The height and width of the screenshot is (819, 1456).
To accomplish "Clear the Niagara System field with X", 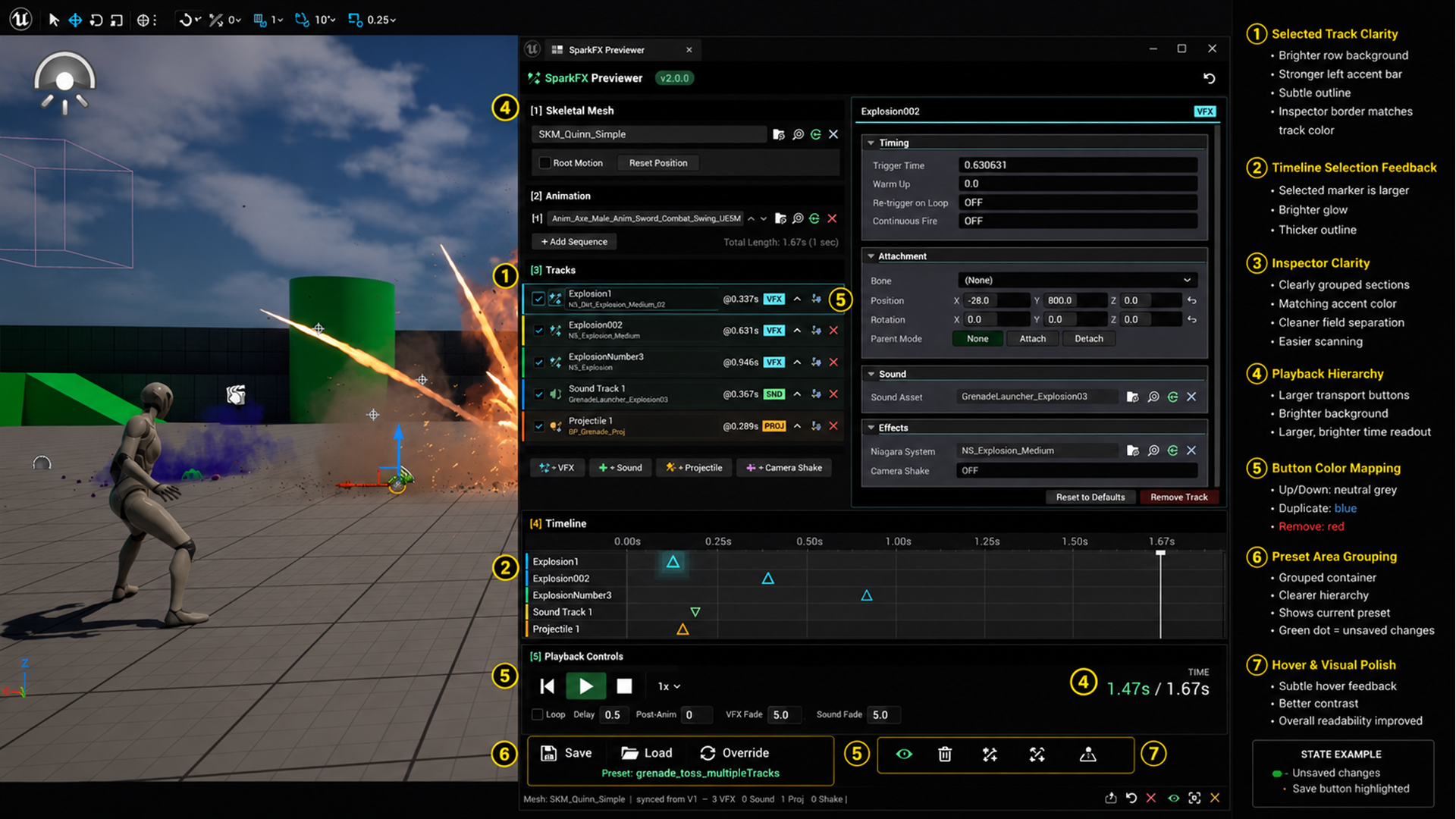I will click(x=1191, y=450).
